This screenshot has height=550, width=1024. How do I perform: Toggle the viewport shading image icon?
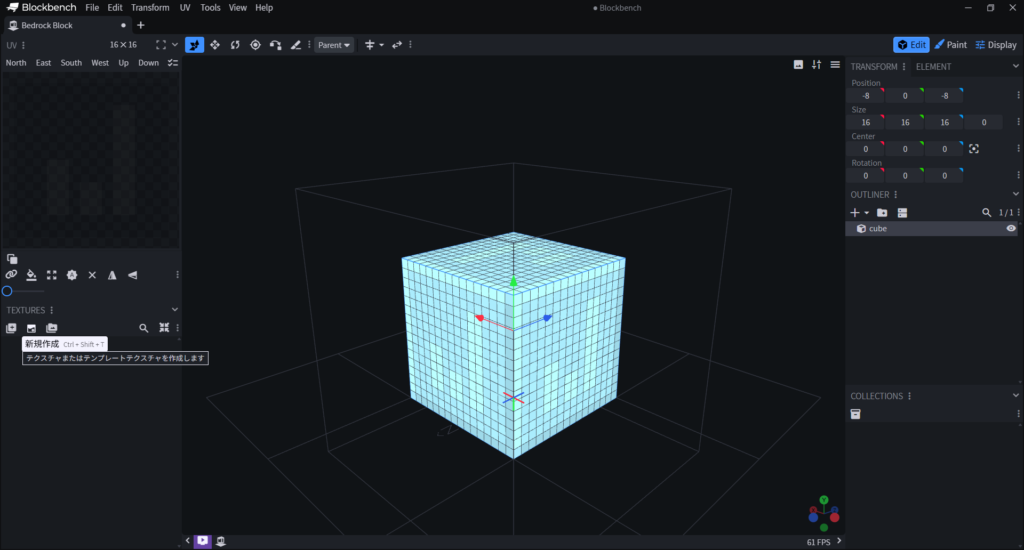pyautogui.click(x=798, y=65)
